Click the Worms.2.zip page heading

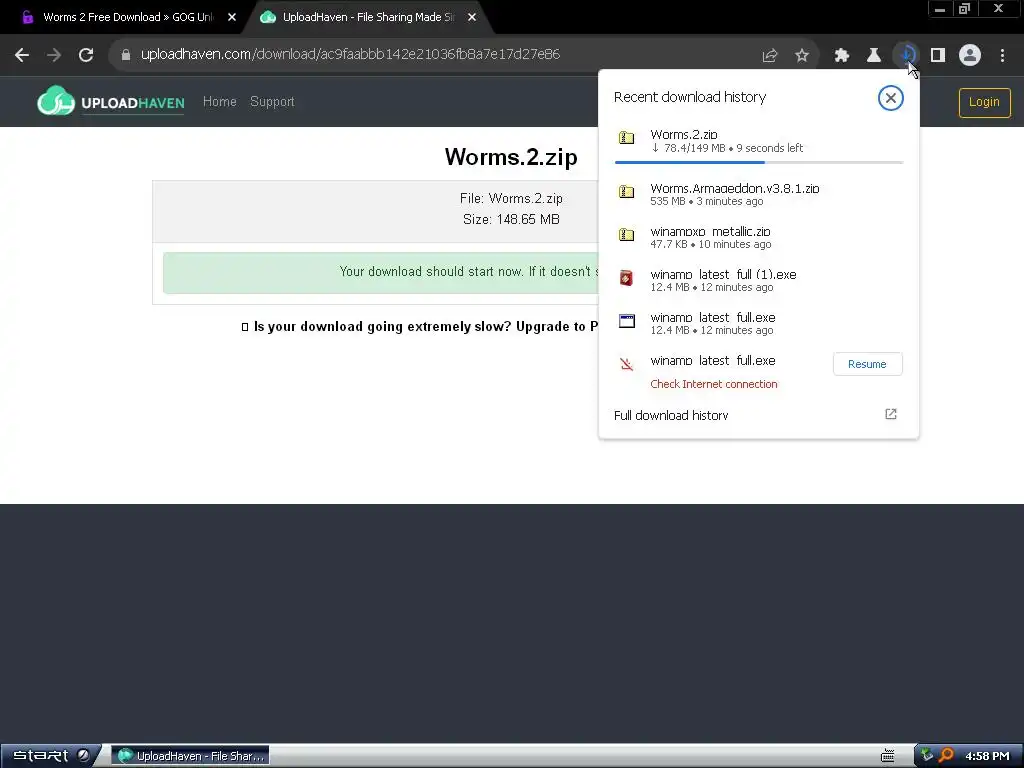[x=511, y=157]
